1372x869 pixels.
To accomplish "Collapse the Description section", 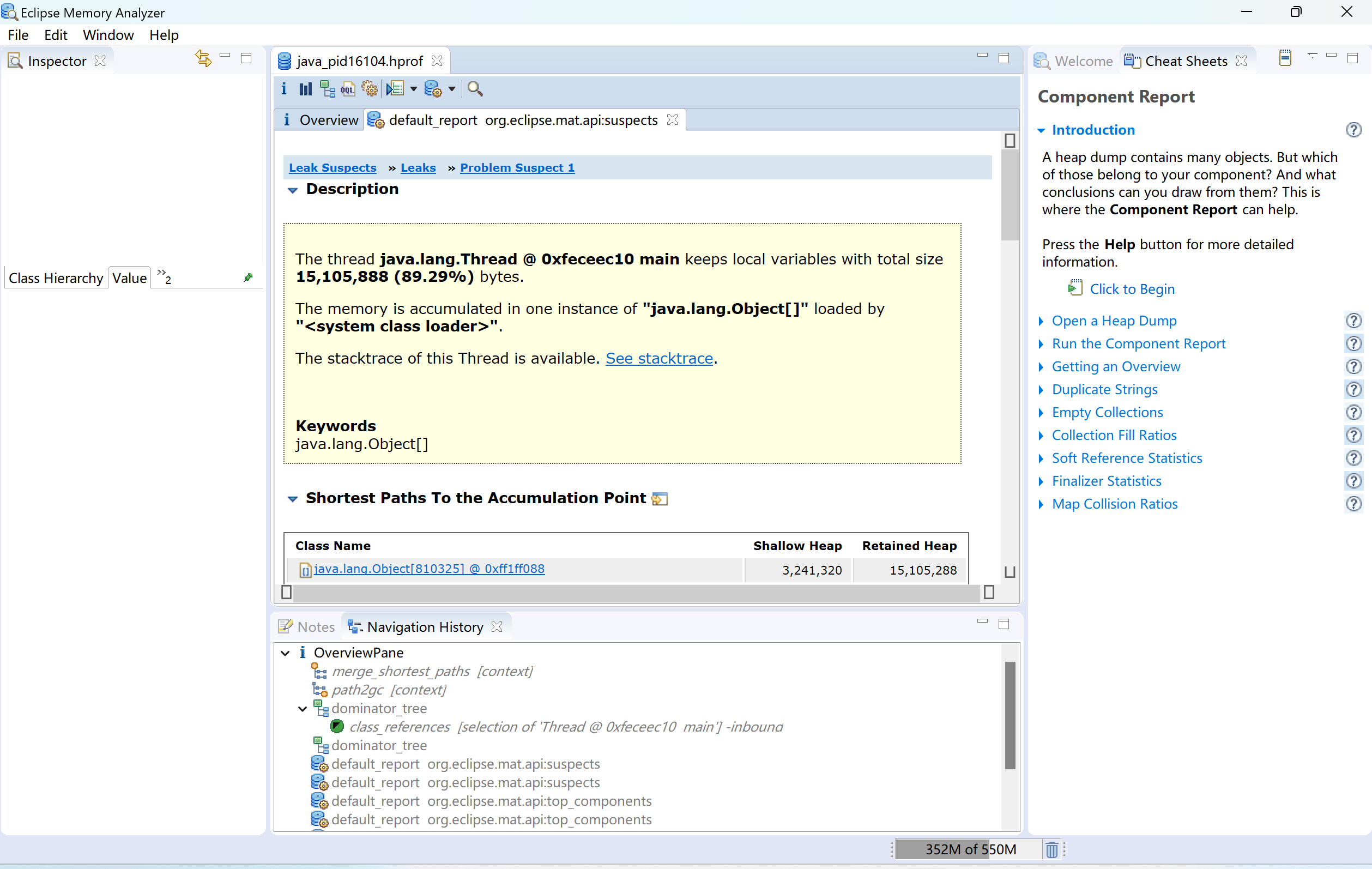I will click(x=293, y=190).
